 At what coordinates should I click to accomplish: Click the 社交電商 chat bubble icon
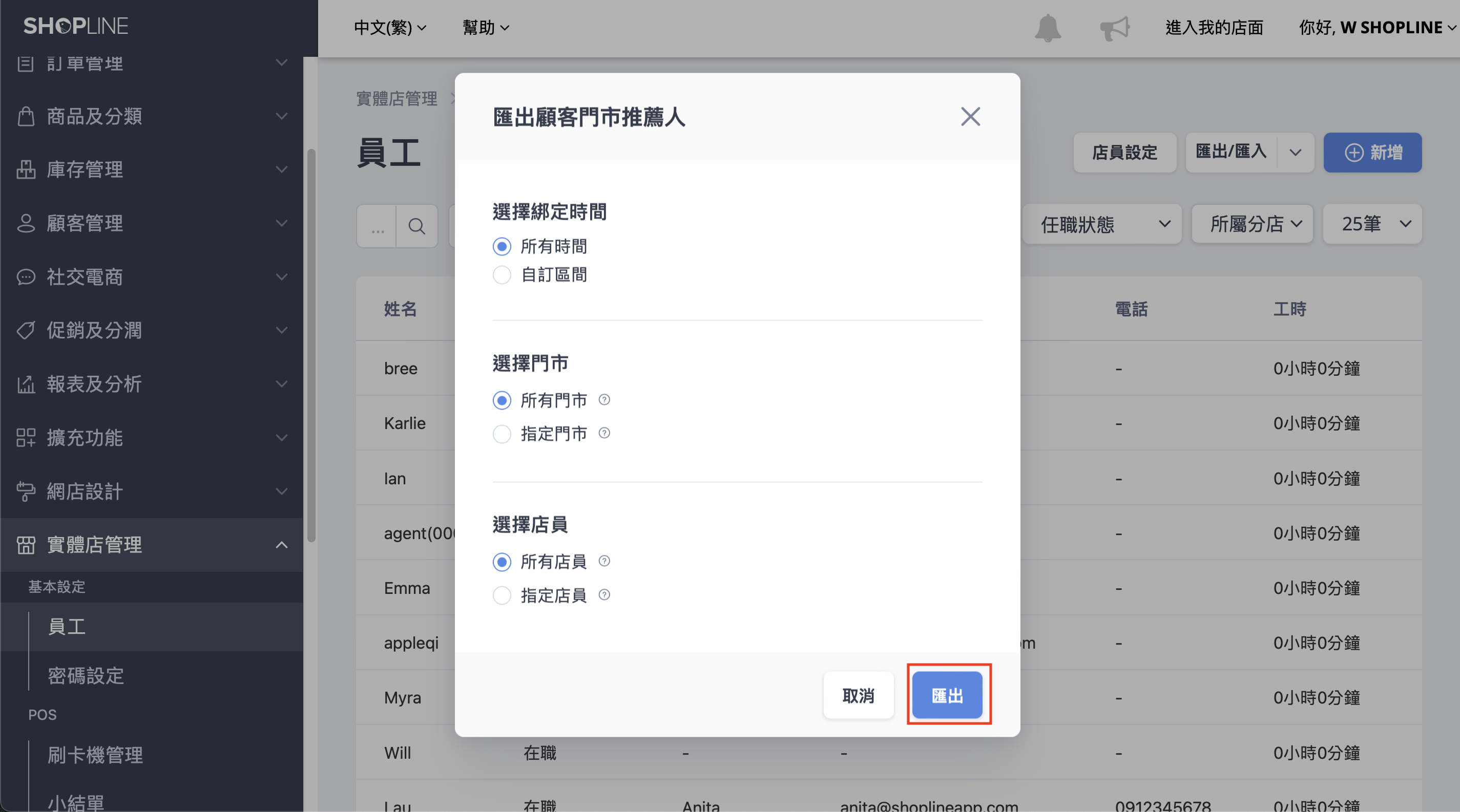coord(26,277)
